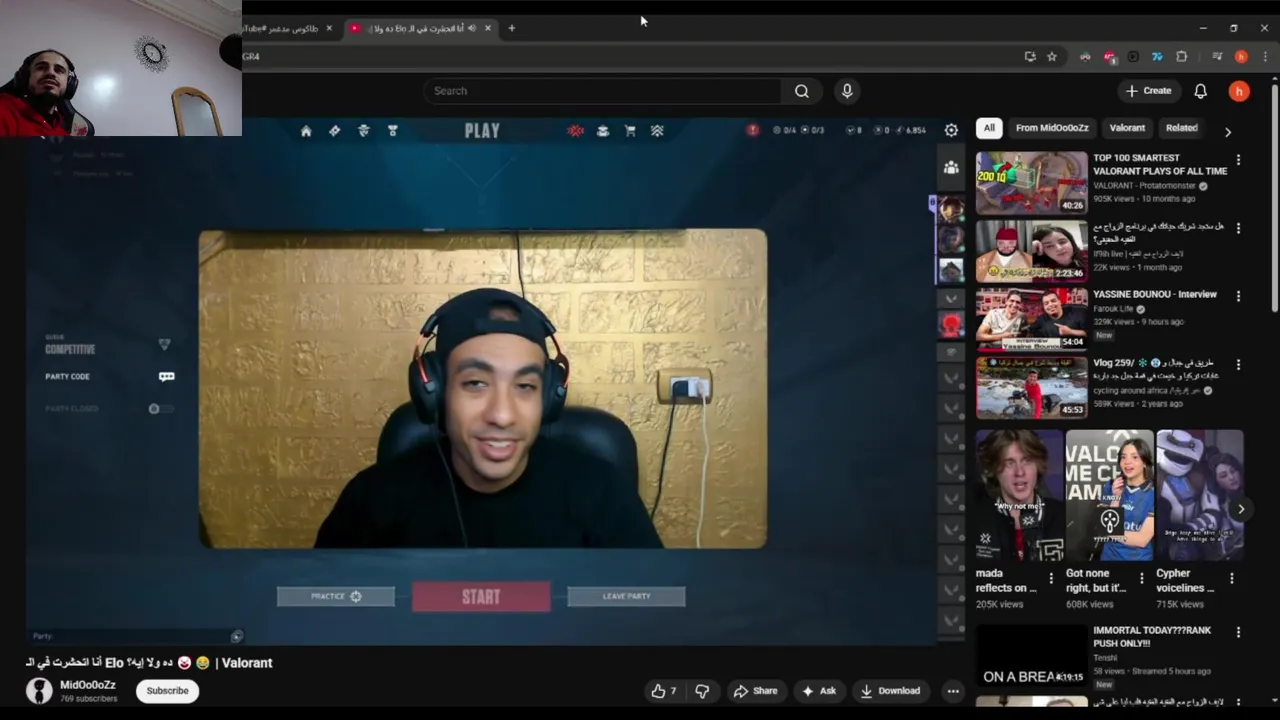Viewport: 1280px width, 720px height.
Task: Open MidOo0oZz channel avatar
Action: 39,690
